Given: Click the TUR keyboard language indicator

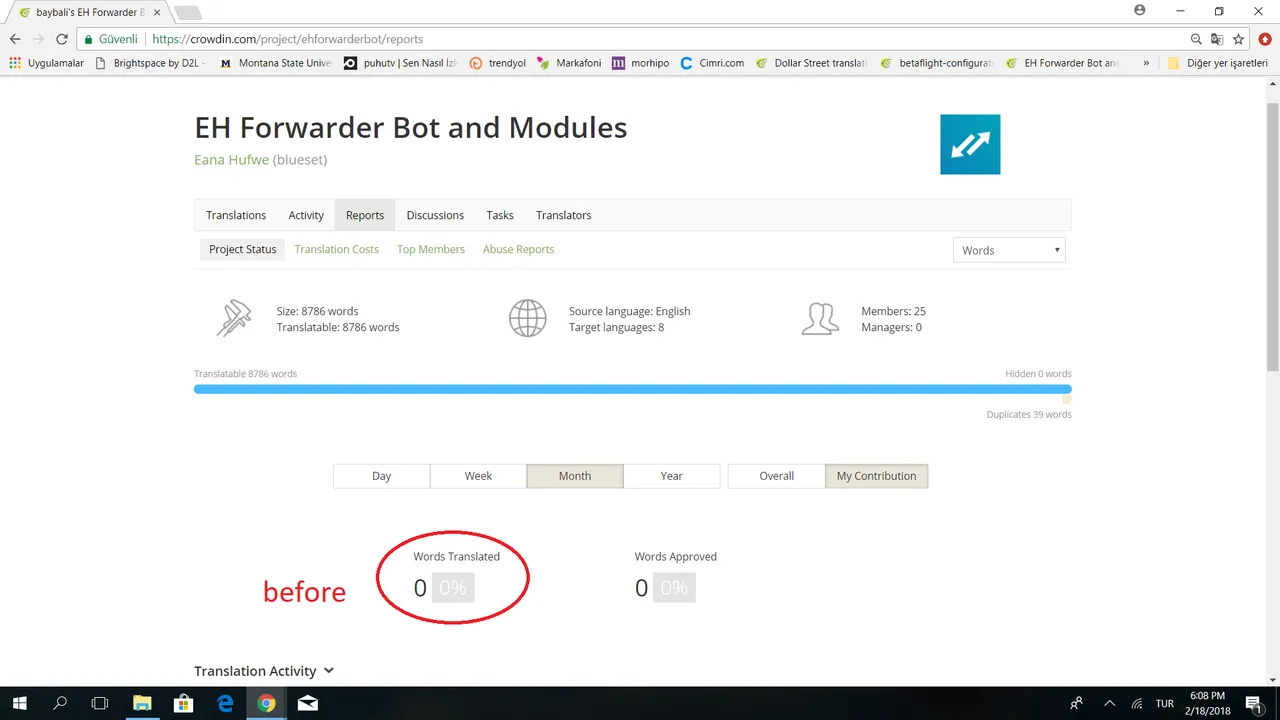Looking at the screenshot, I should click(x=1165, y=703).
